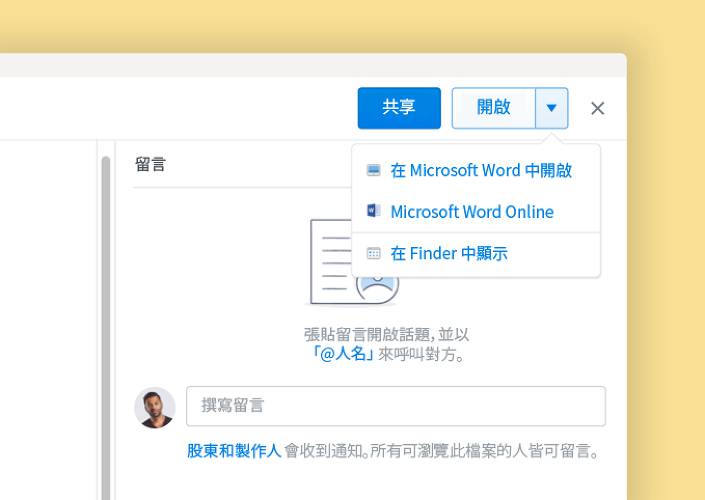The image size is (705, 500).
Task: Choose Microsoft Word Online menu entry
Action: pyautogui.click(x=476, y=212)
